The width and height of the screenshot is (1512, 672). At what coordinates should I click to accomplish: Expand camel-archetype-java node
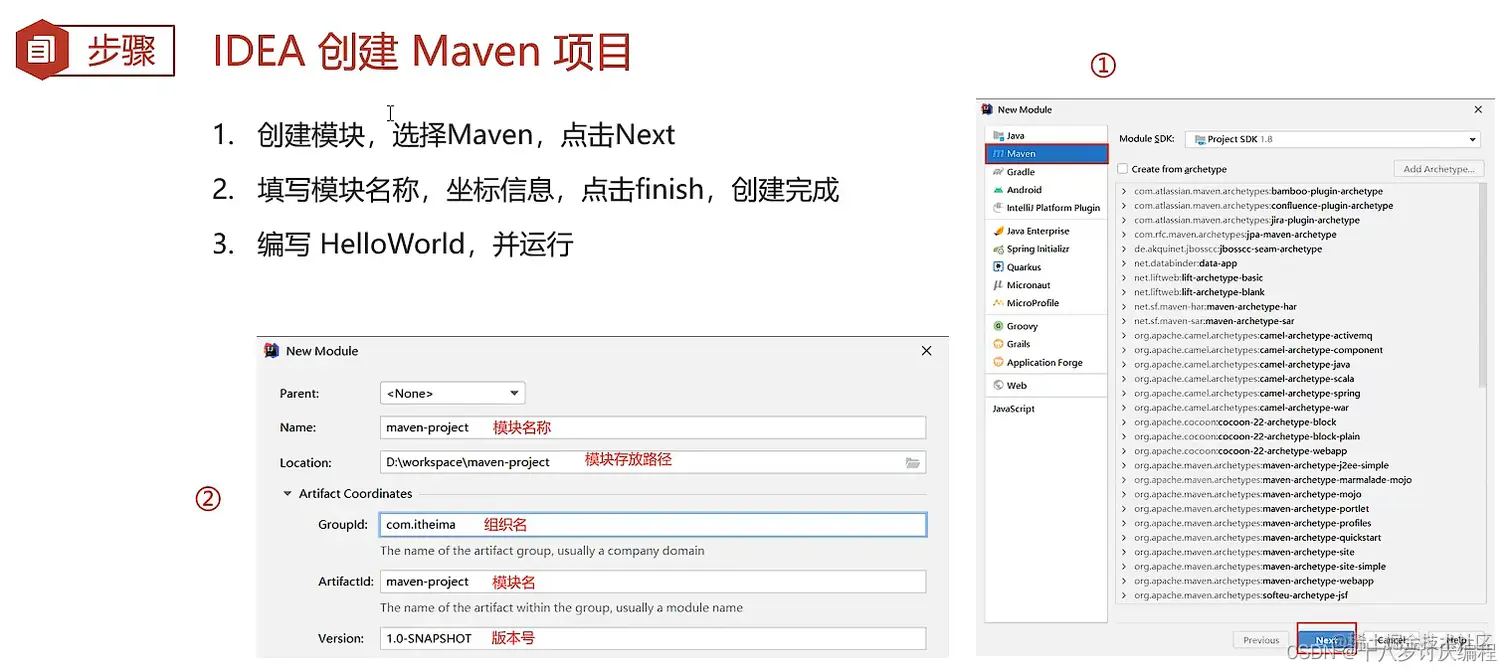(1124, 365)
